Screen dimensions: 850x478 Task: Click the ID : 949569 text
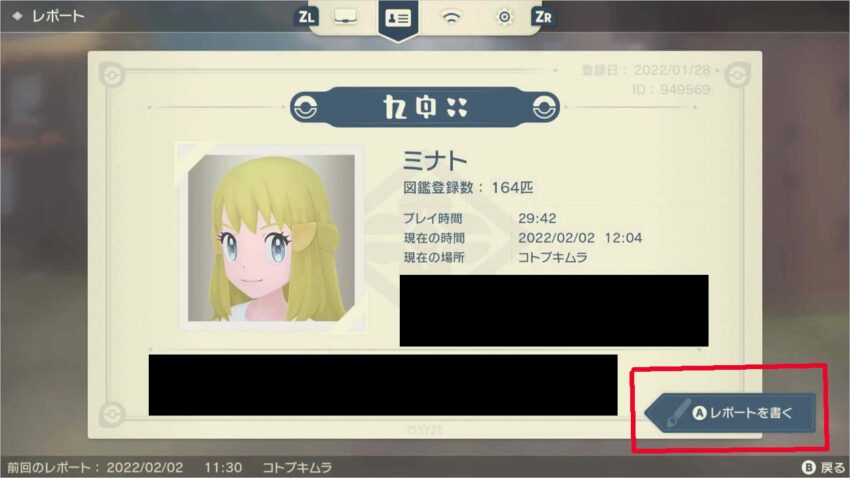pos(671,89)
